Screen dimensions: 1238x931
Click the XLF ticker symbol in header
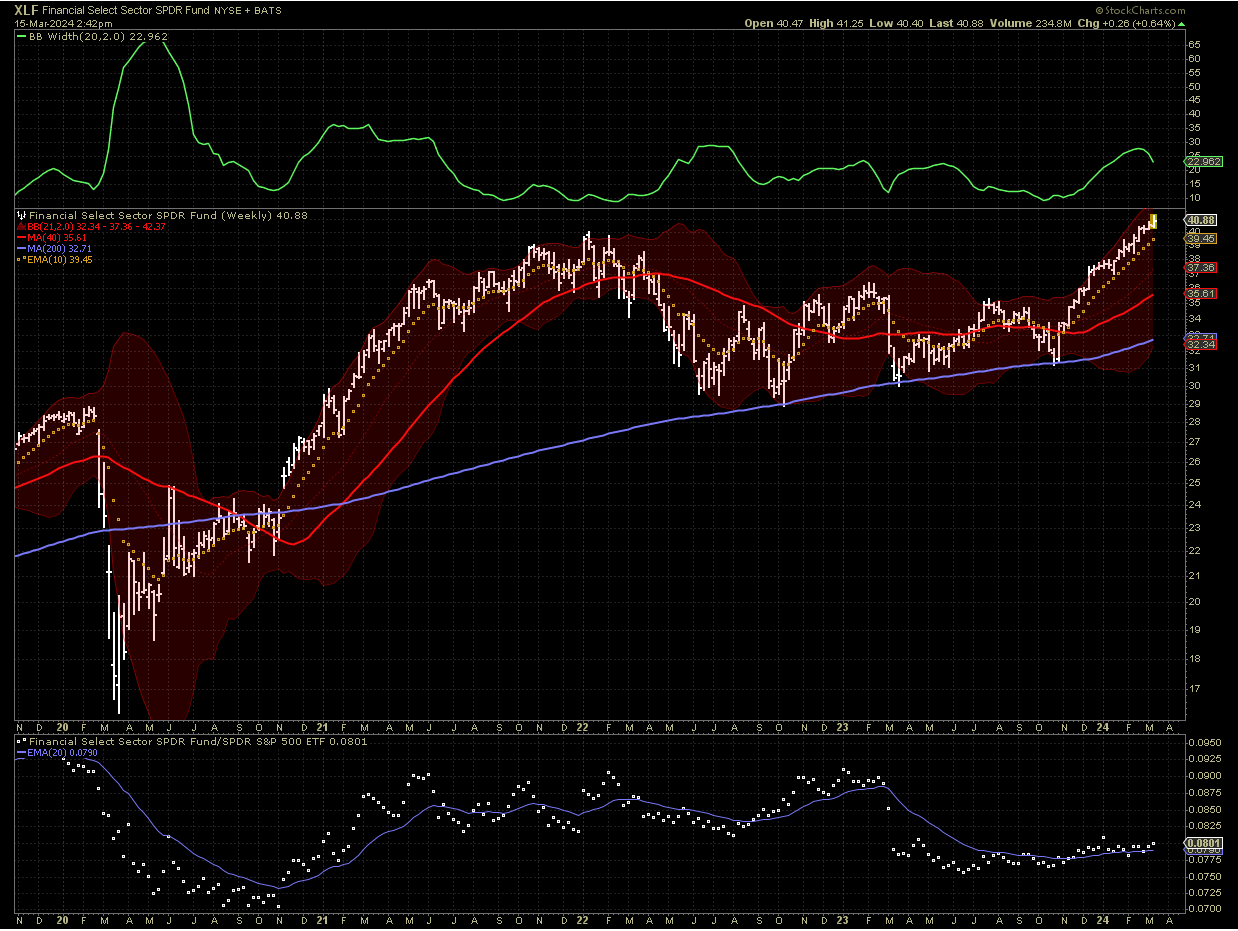click(26, 9)
